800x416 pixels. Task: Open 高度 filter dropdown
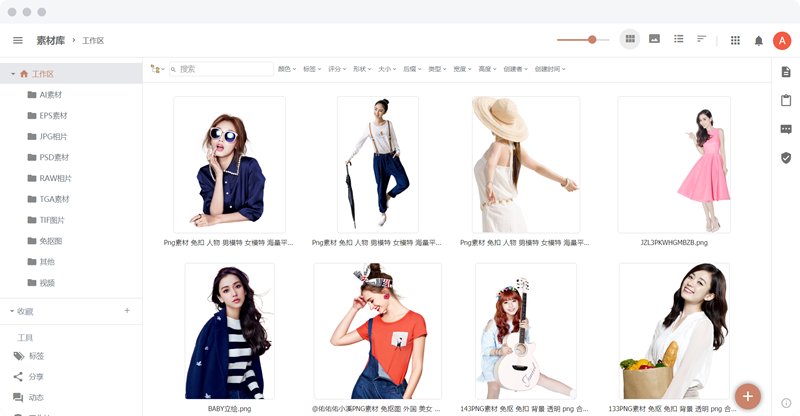coord(487,69)
